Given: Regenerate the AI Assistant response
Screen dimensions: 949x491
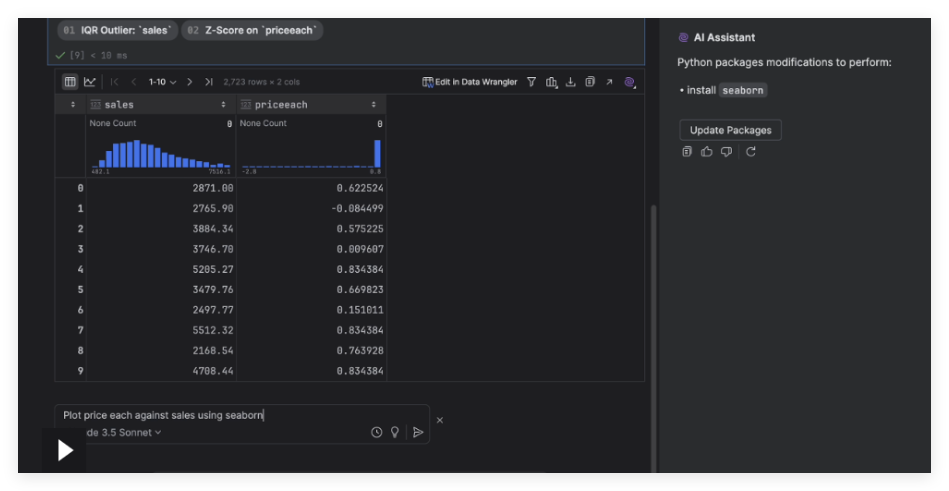Looking at the screenshot, I should point(750,152).
